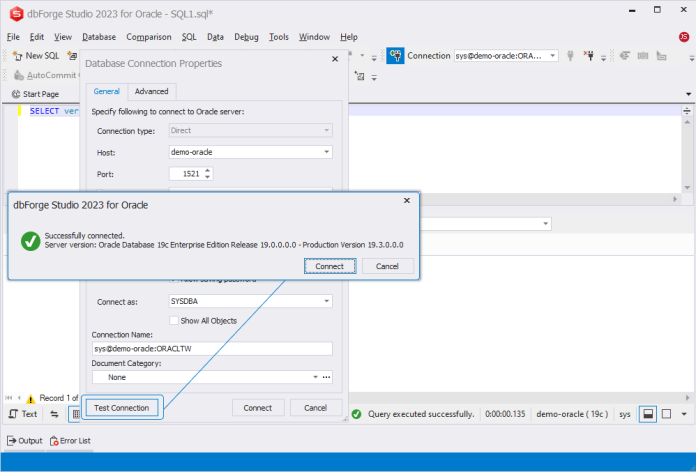Image resolution: width=696 pixels, height=472 pixels.
Task: Click the split-pane layout icon in status bar
Action: click(x=648, y=414)
